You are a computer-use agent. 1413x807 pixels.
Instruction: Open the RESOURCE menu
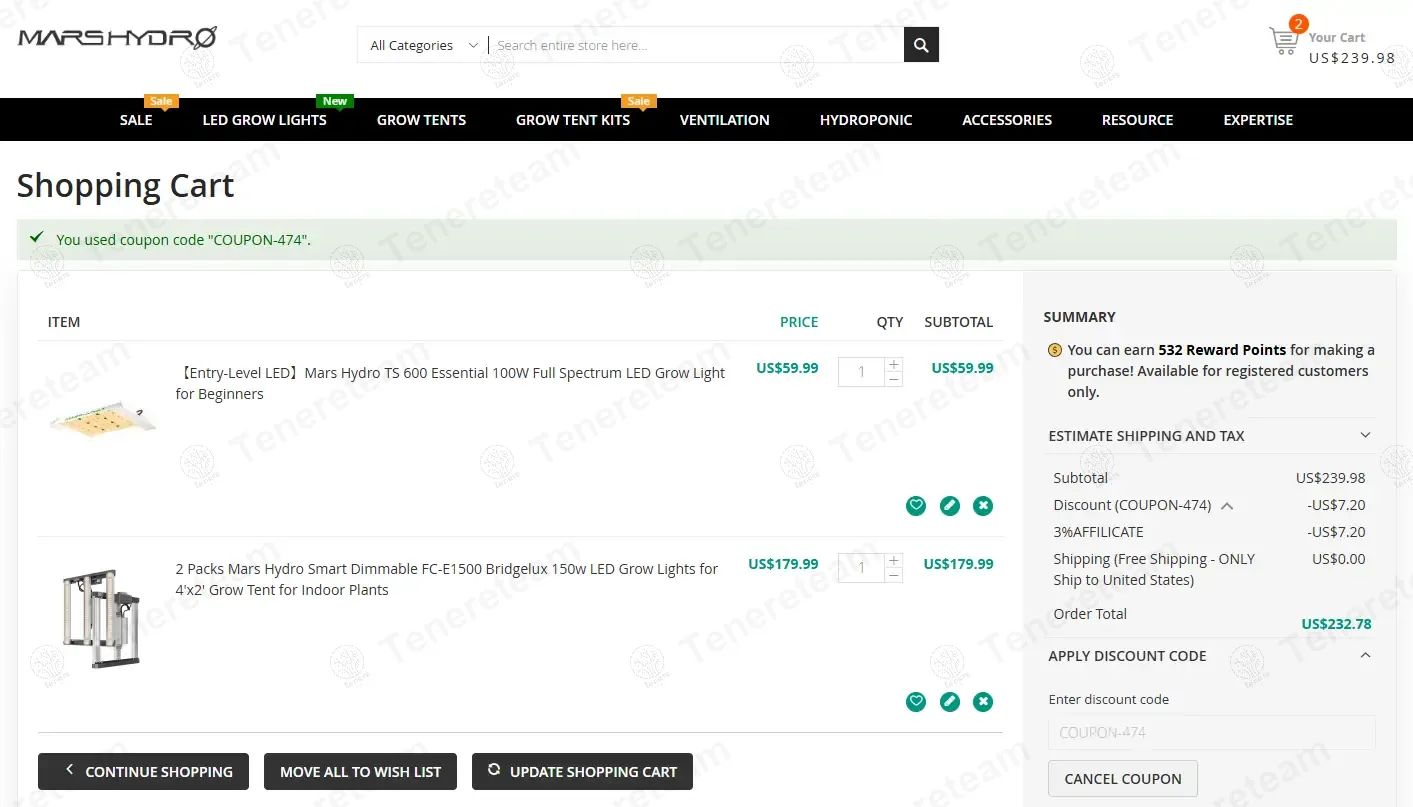tap(1137, 120)
